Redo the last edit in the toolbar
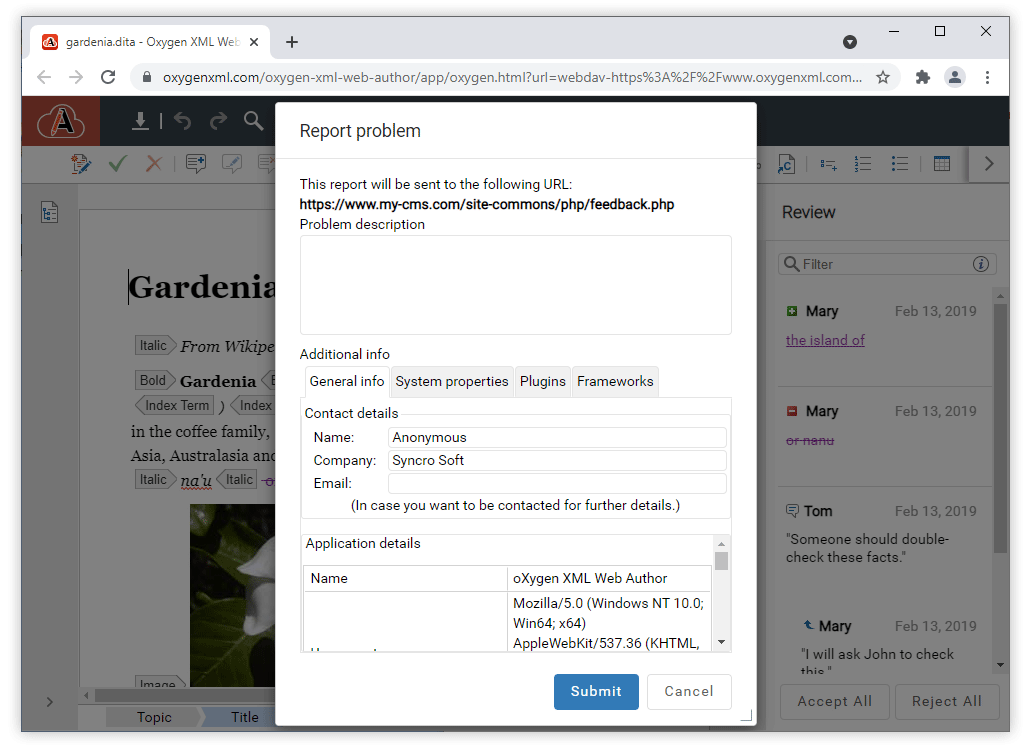 click(218, 121)
